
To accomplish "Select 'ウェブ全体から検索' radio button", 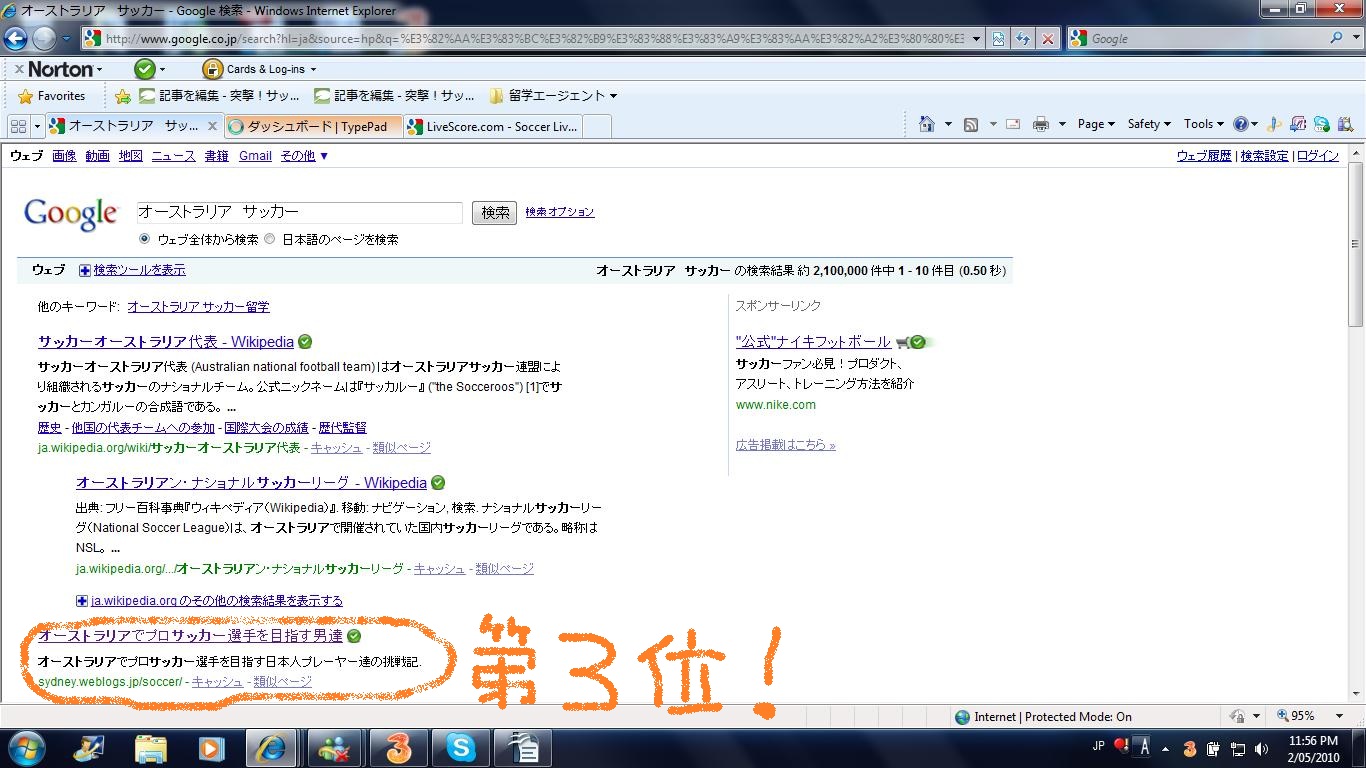I will tap(145, 239).
